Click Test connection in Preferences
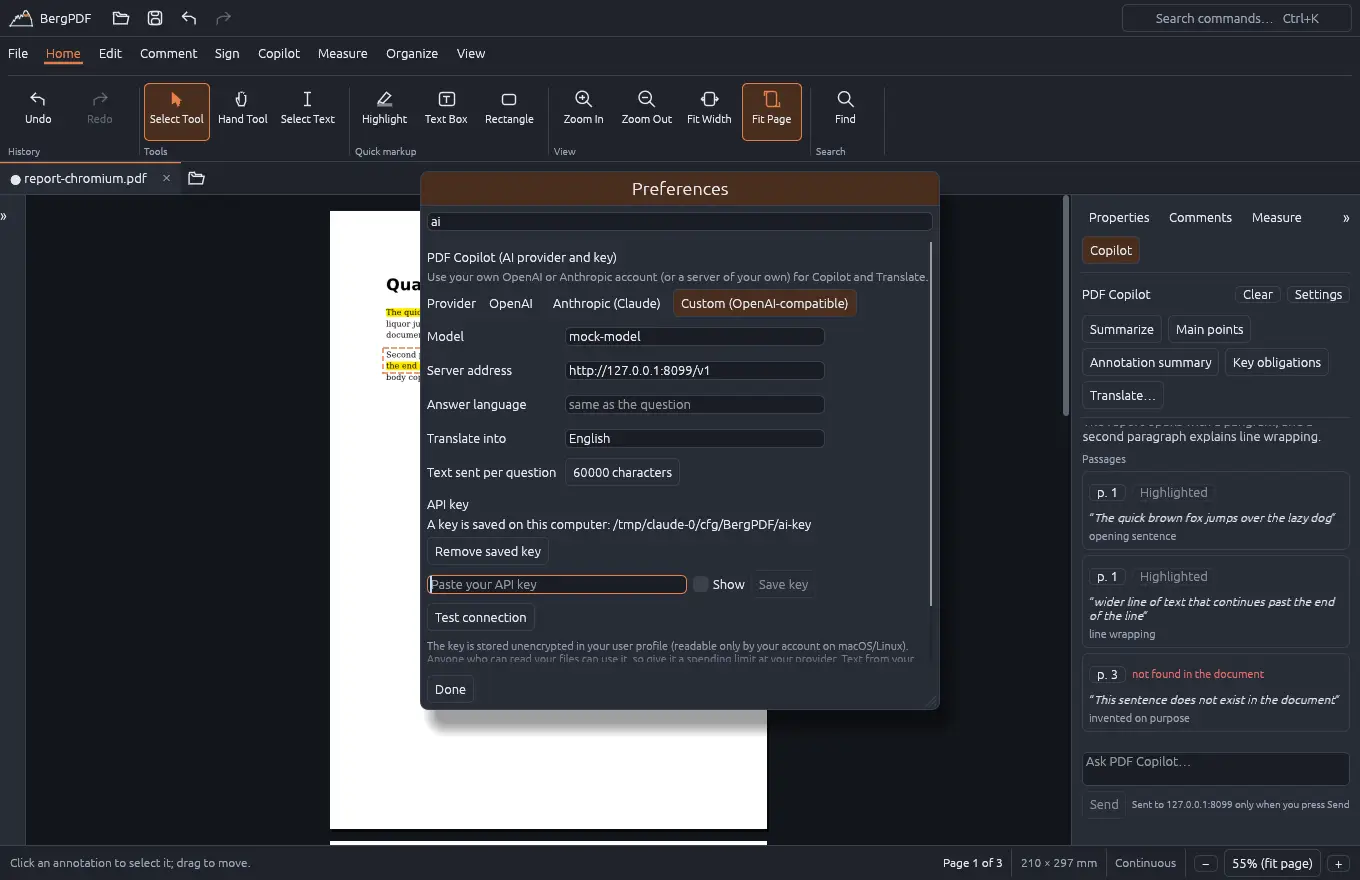This screenshot has height=880, width=1360. [480, 617]
